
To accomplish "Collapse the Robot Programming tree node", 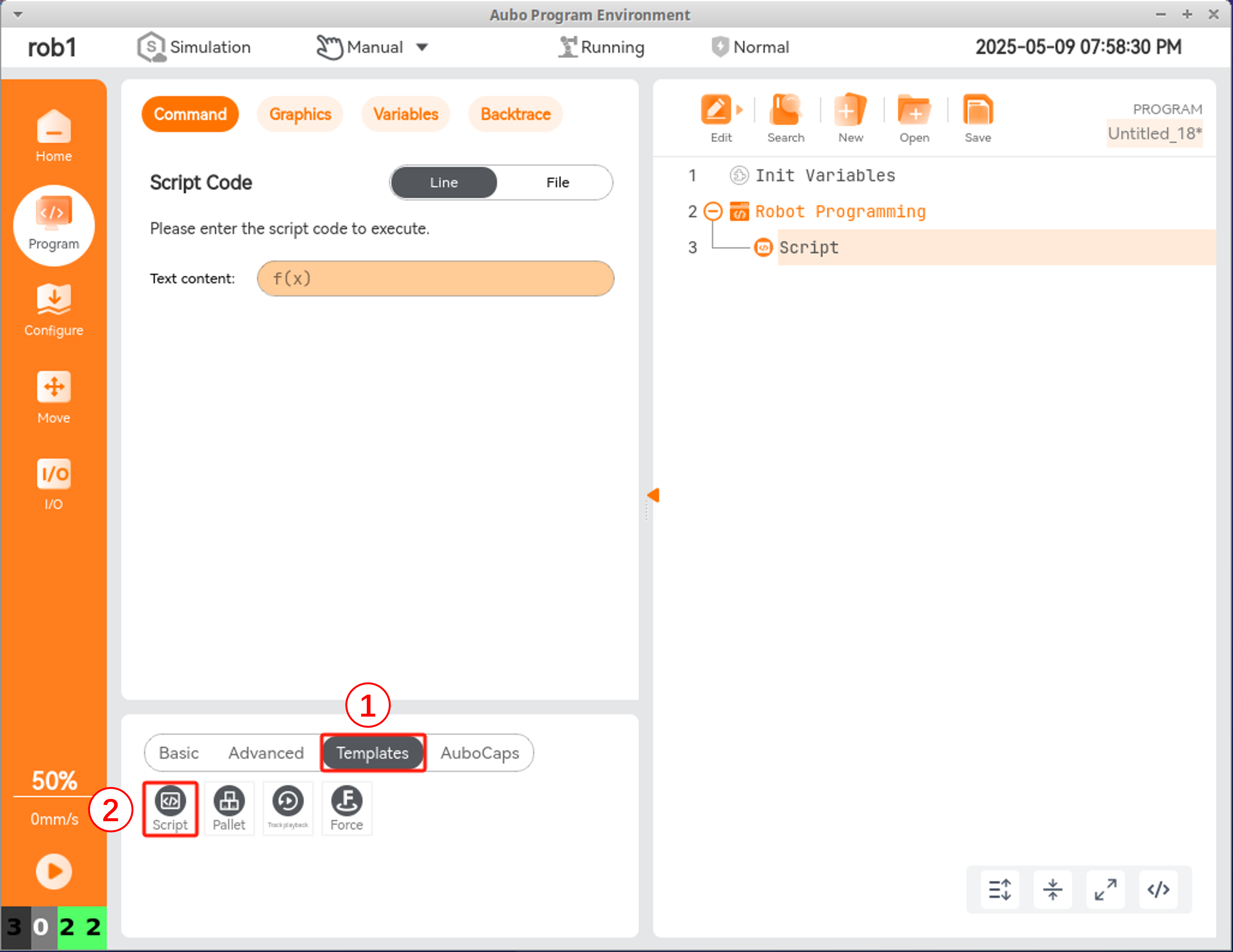I will point(713,211).
